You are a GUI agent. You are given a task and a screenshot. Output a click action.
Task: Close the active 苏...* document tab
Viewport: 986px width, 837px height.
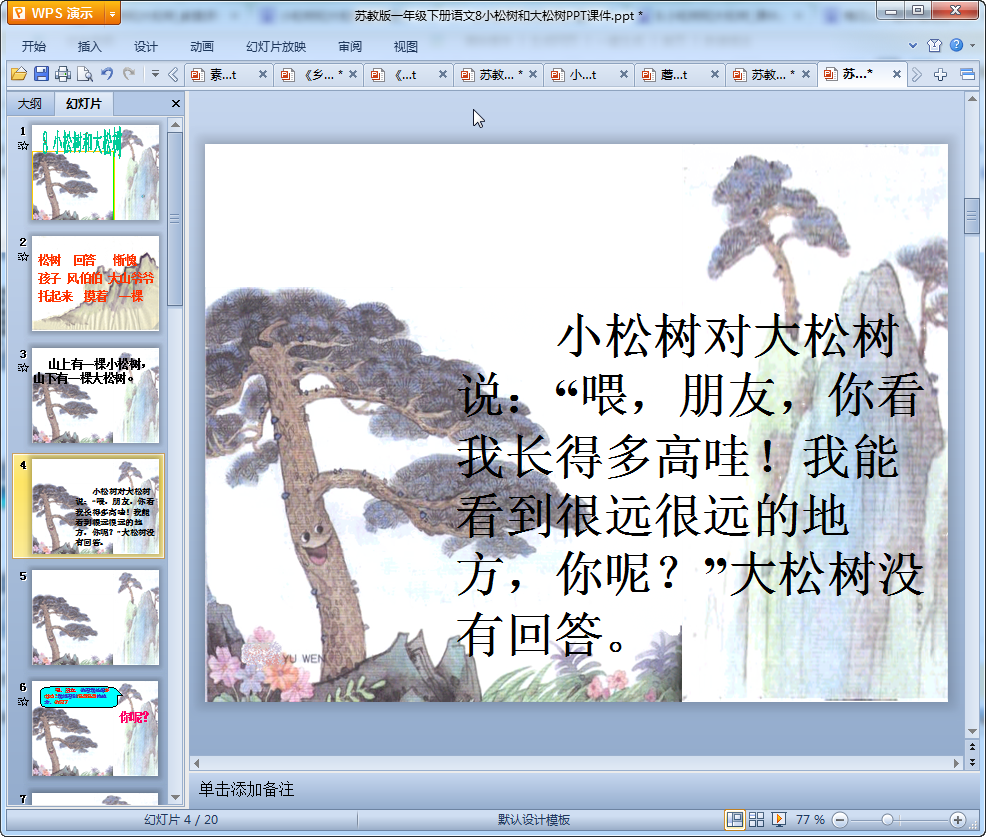[x=897, y=74]
